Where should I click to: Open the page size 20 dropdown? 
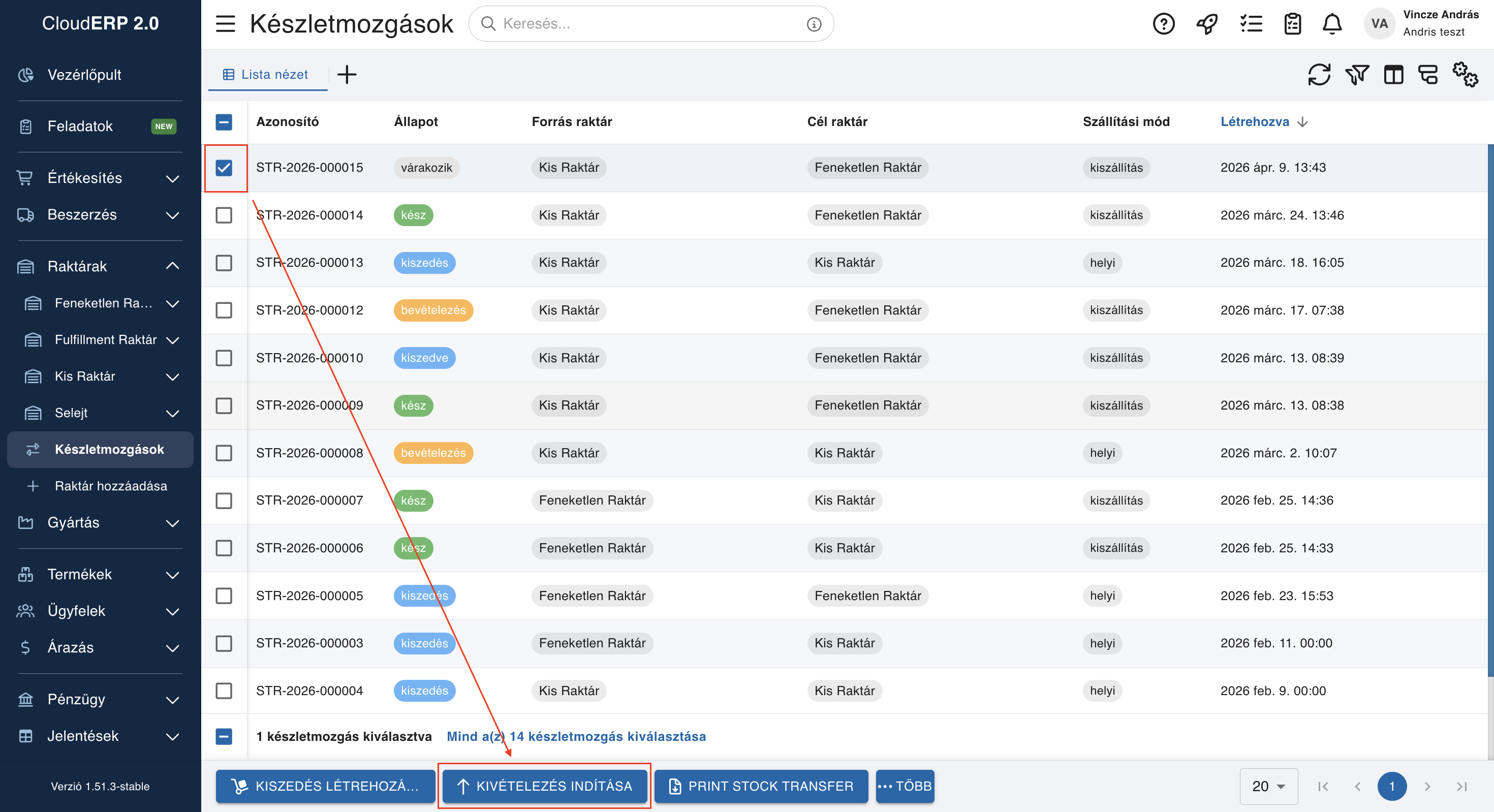[1268, 786]
